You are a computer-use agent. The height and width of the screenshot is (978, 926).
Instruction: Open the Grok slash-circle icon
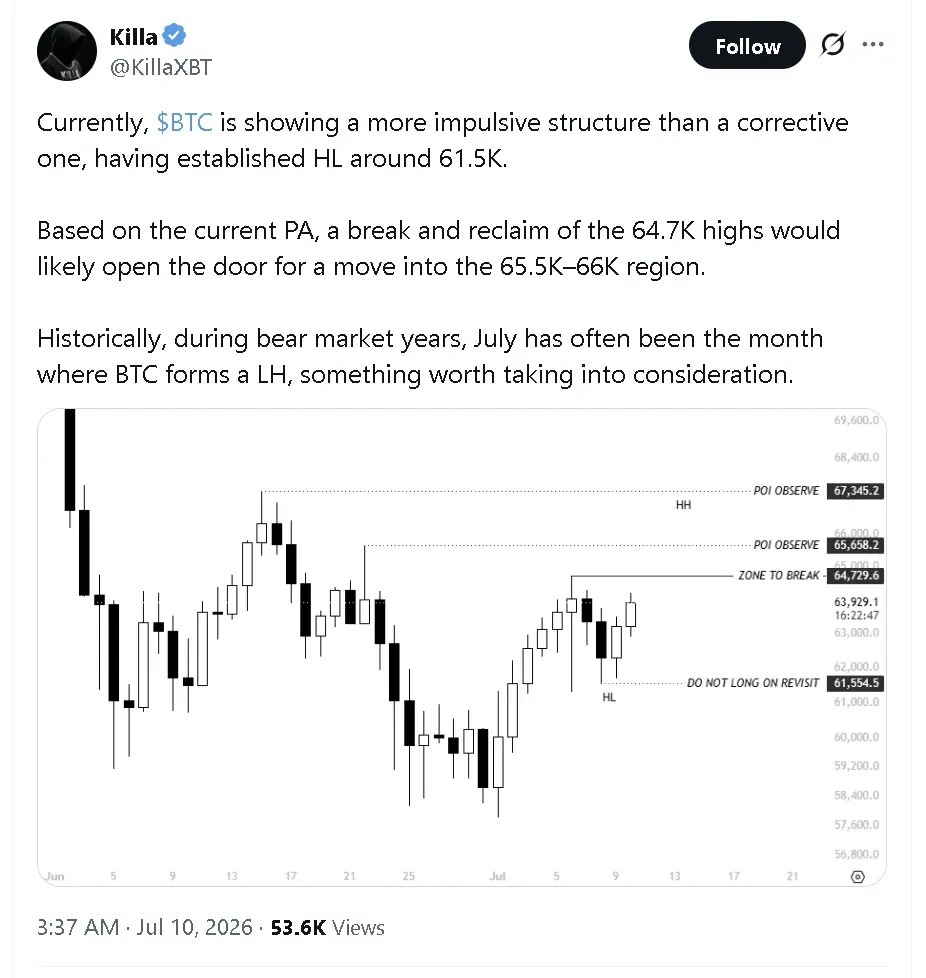click(x=833, y=44)
